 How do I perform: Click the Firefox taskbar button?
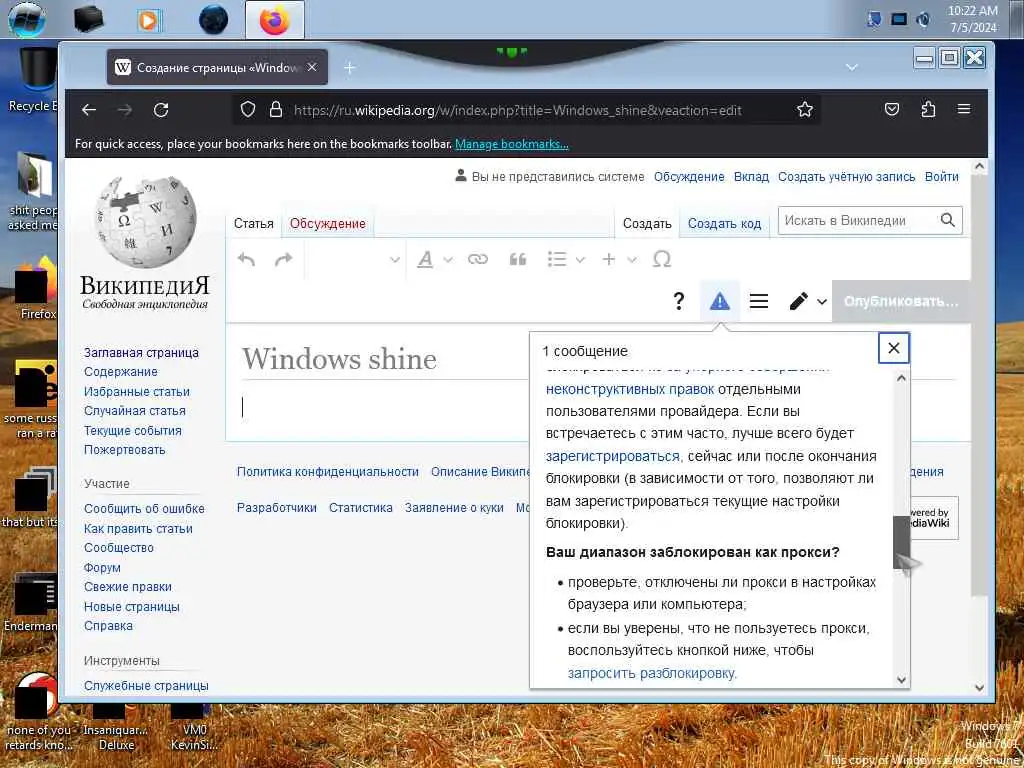pyautogui.click(x=274, y=19)
